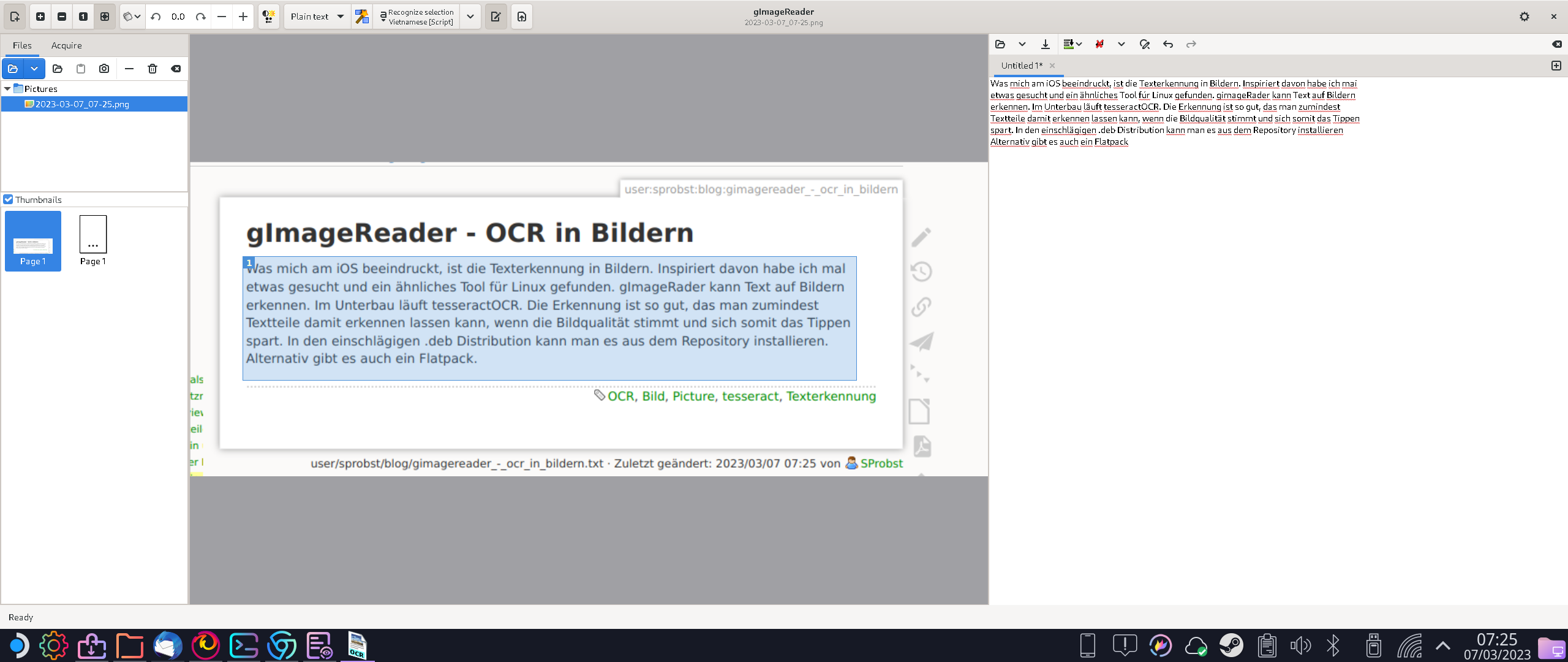Expand the recognition language dropdown arrow
This screenshot has width=1568, height=662.
pyautogui.click(x=470, y=17)
